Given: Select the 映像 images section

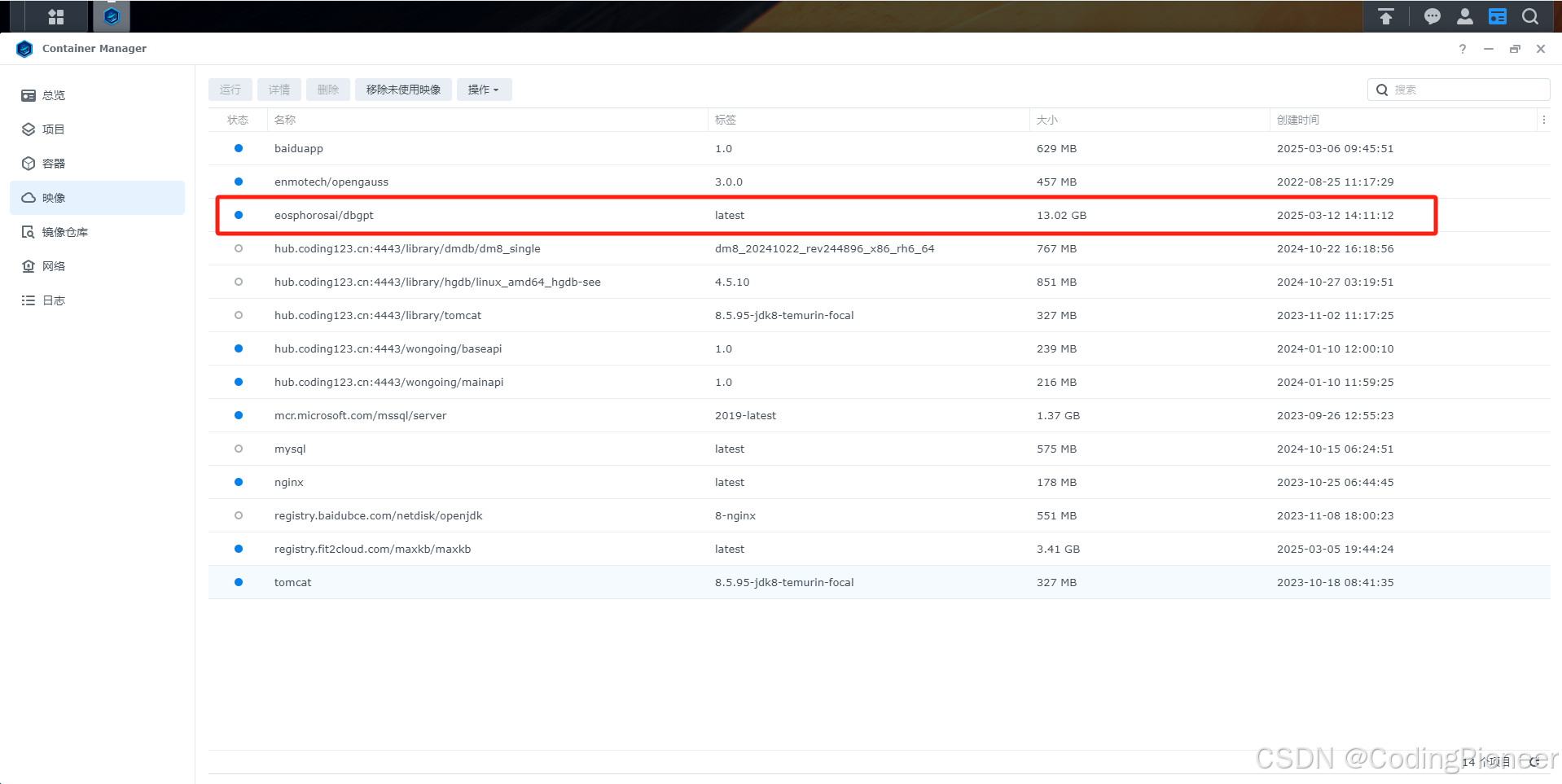Looking at the screenshot, I should (98, 198).
